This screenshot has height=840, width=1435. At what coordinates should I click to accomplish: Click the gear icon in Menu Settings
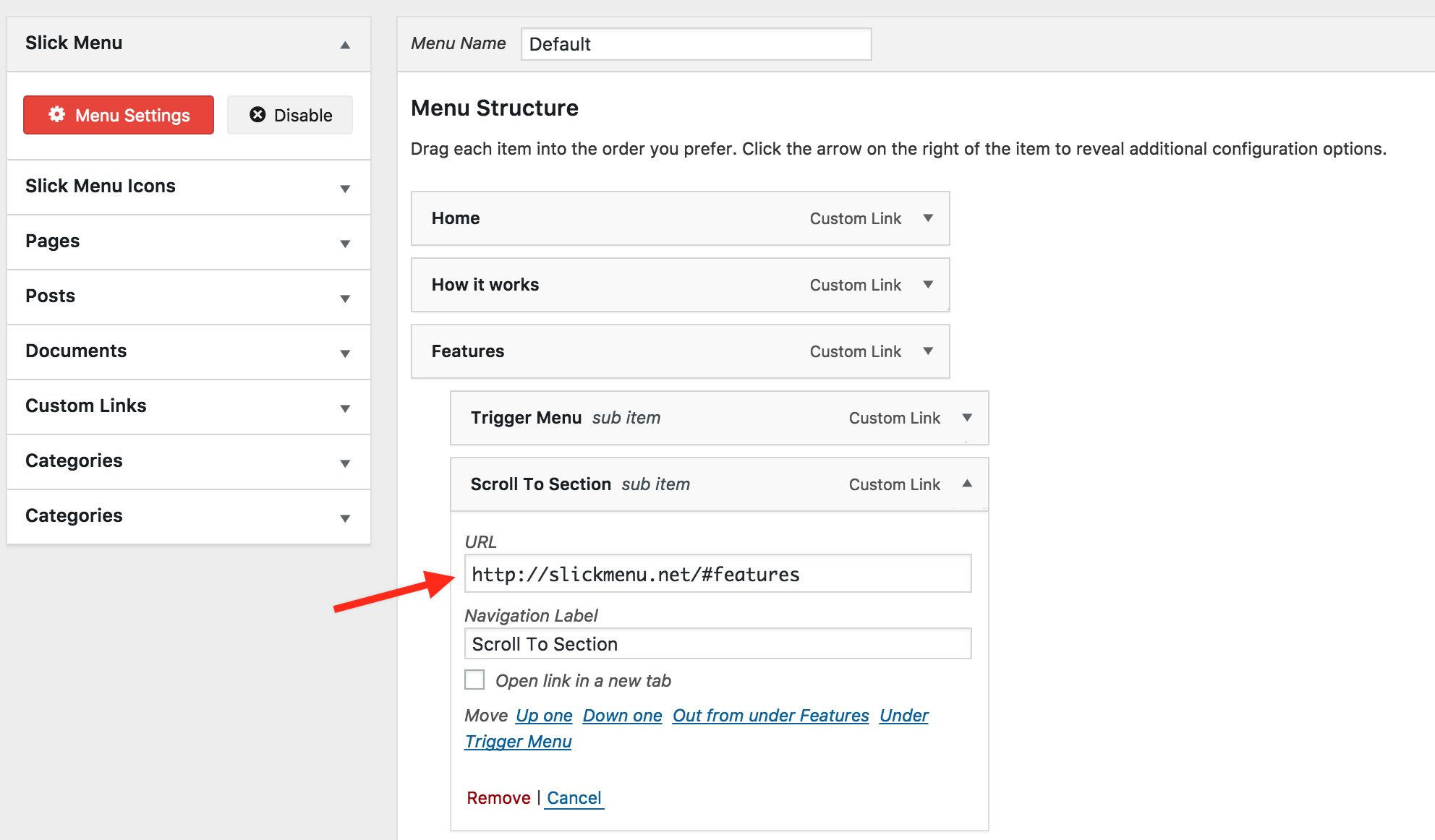[x=56, y=114]
